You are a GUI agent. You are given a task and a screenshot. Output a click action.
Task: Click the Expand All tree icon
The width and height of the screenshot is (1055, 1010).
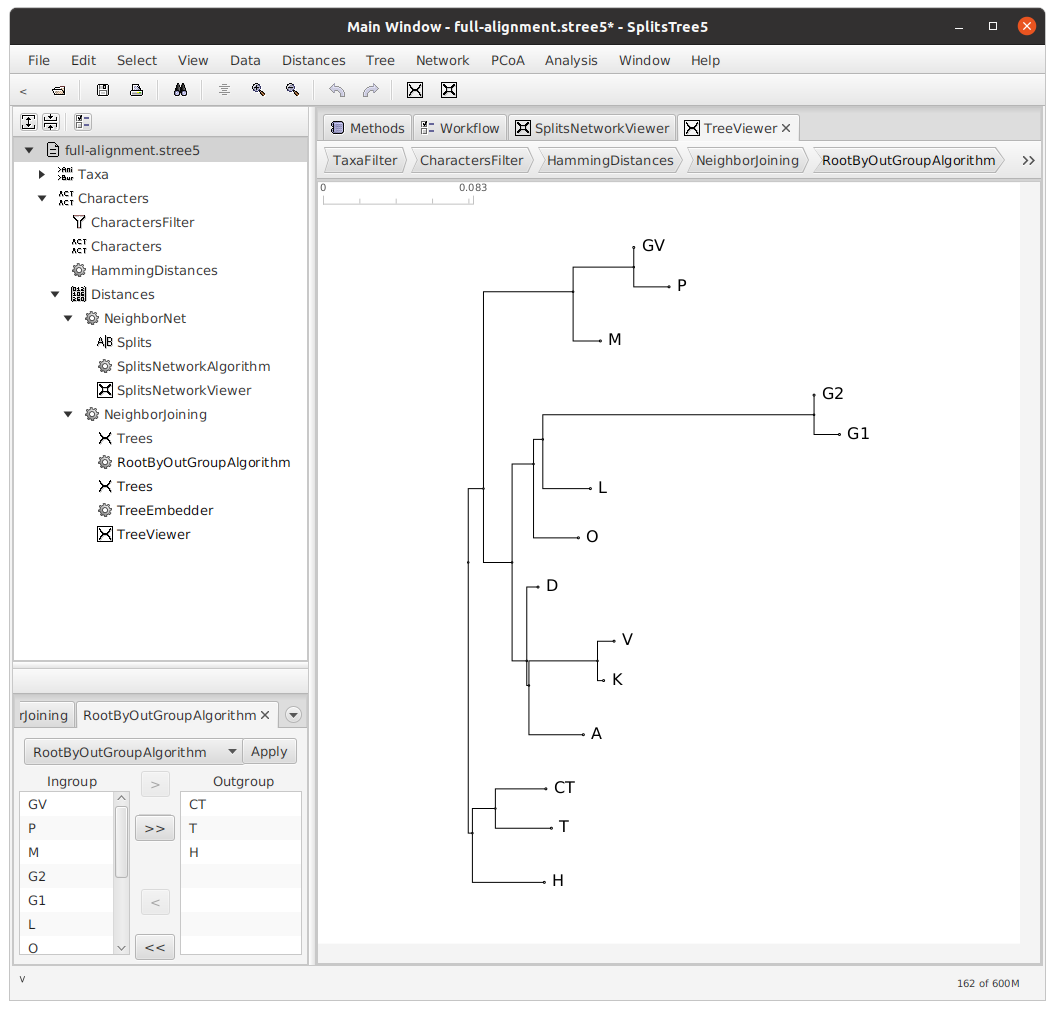click(x=29, y=122)
